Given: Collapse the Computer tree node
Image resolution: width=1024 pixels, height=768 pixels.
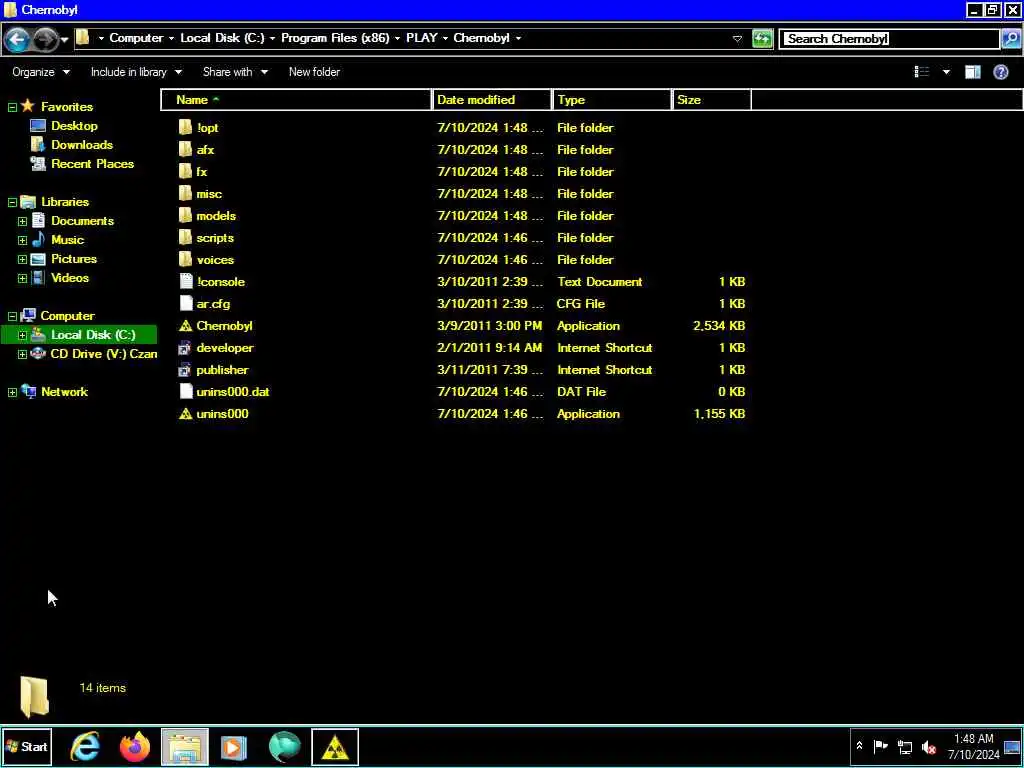Looking at the screenshot, I should [12, 316].
